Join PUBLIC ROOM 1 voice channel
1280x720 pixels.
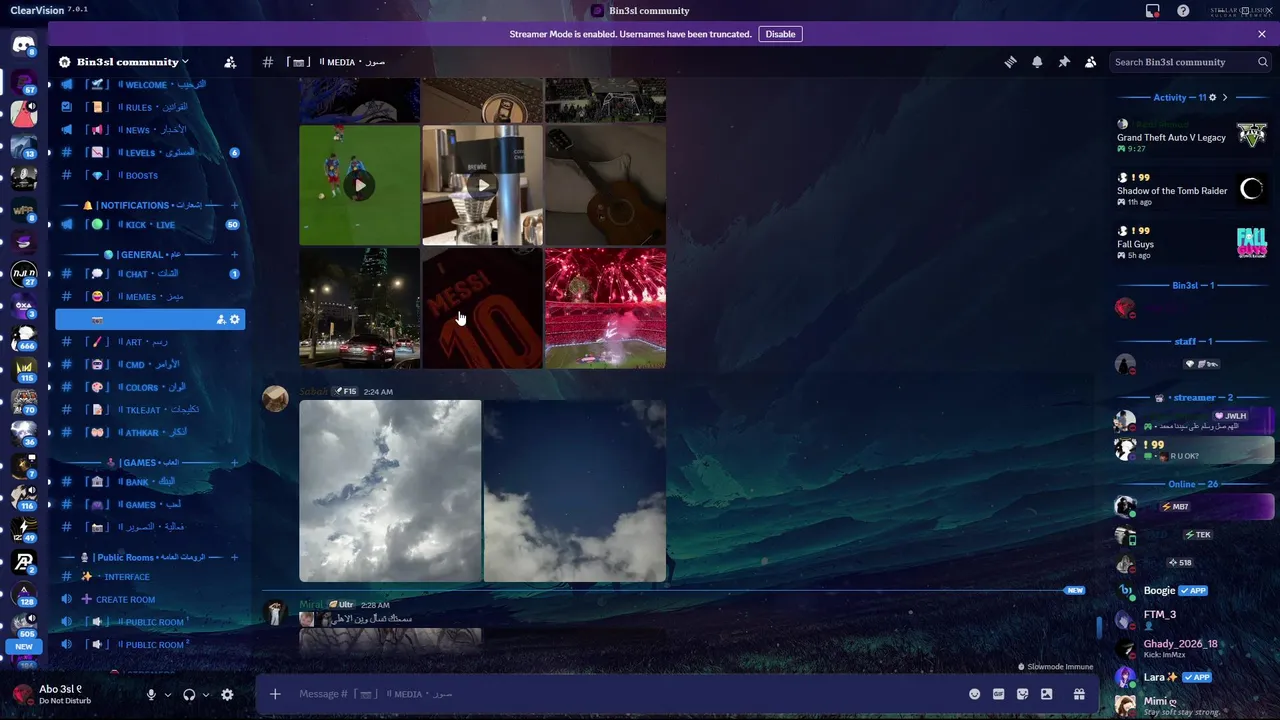[x=150, y=622]
